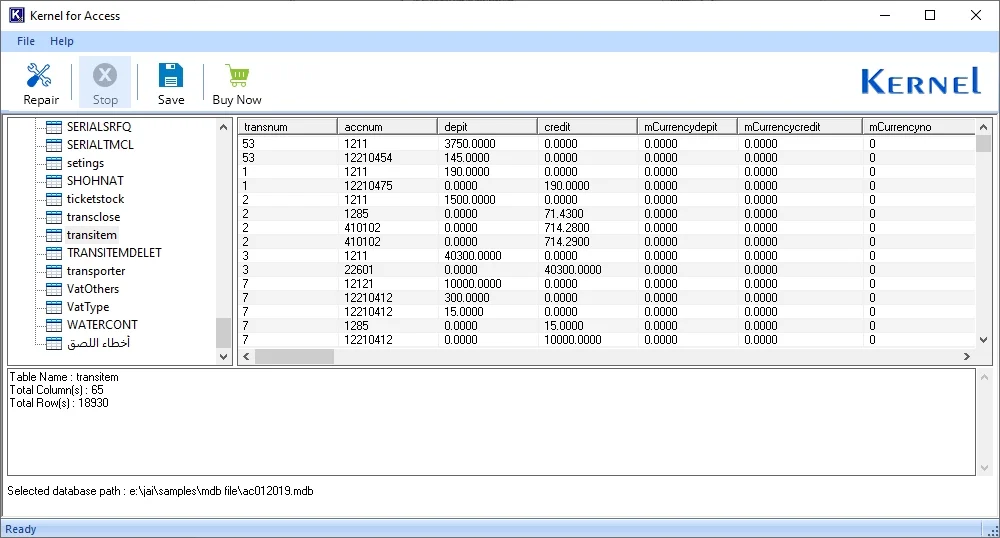
Task: Click the credit column header
Action: pos(587,127)
